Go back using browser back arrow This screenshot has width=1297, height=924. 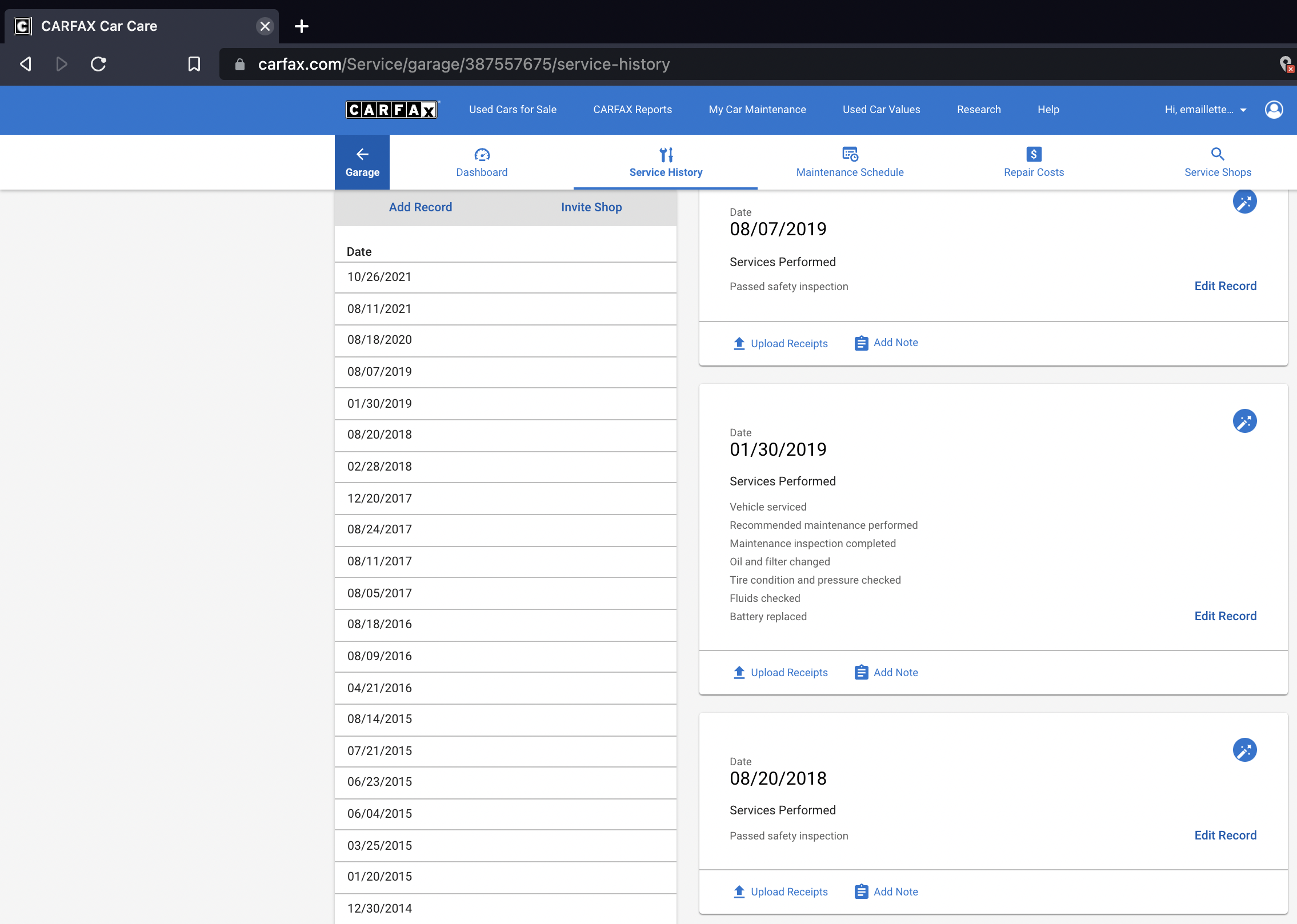[26, 64]
